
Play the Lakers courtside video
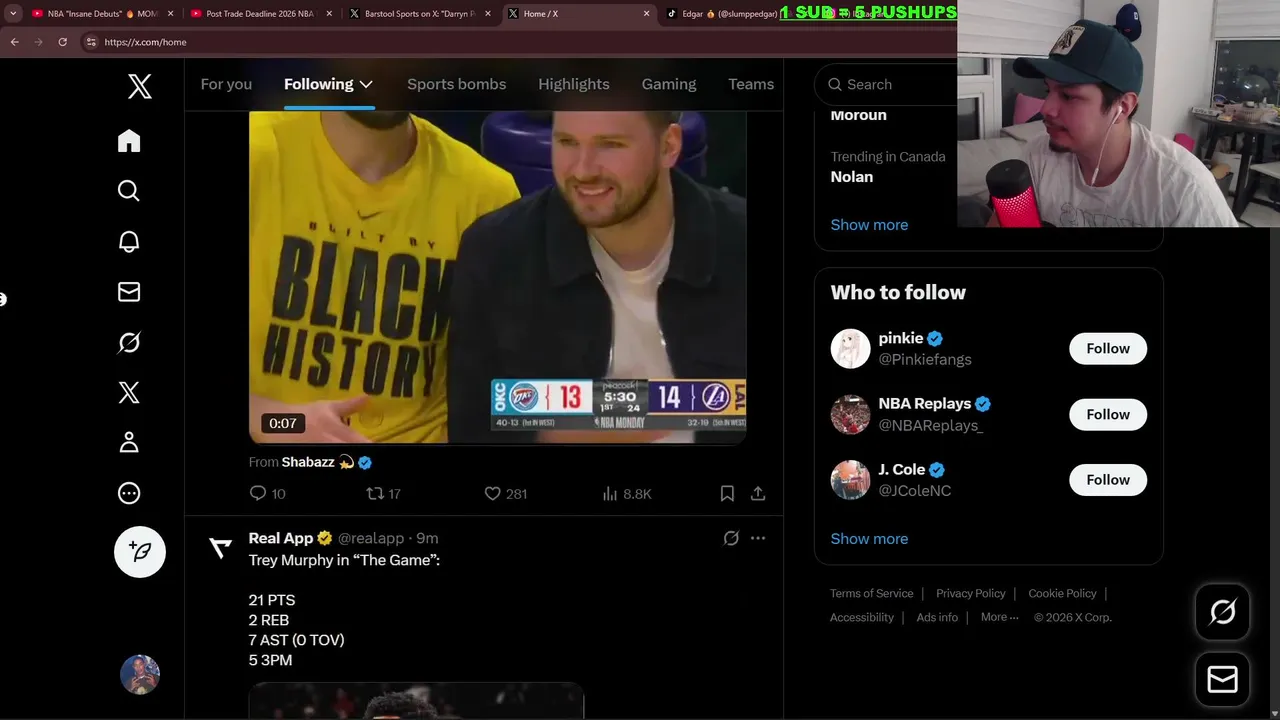(497, 277)
